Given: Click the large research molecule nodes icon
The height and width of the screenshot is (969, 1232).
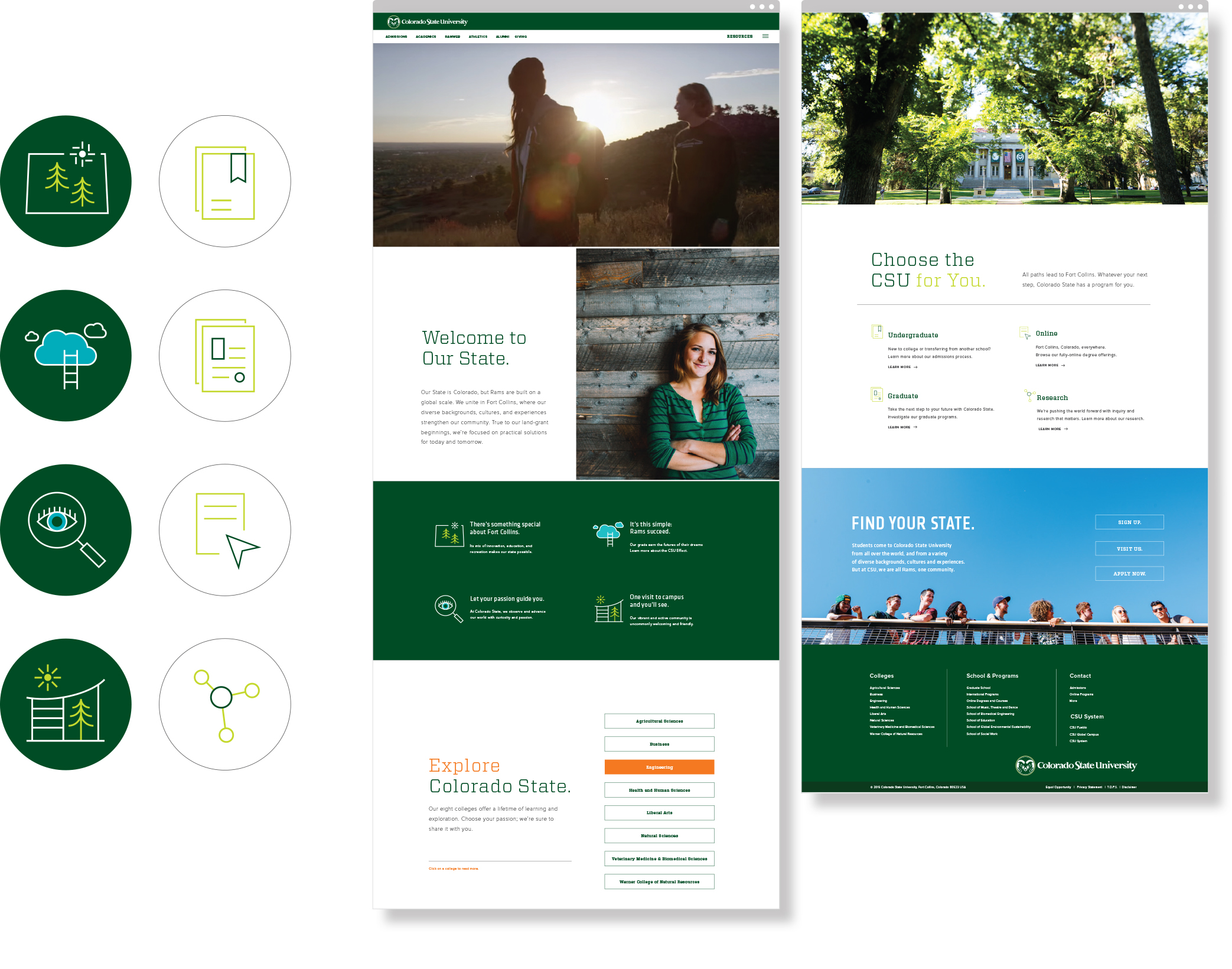Looking at the screenshot, I should point(225,704).
